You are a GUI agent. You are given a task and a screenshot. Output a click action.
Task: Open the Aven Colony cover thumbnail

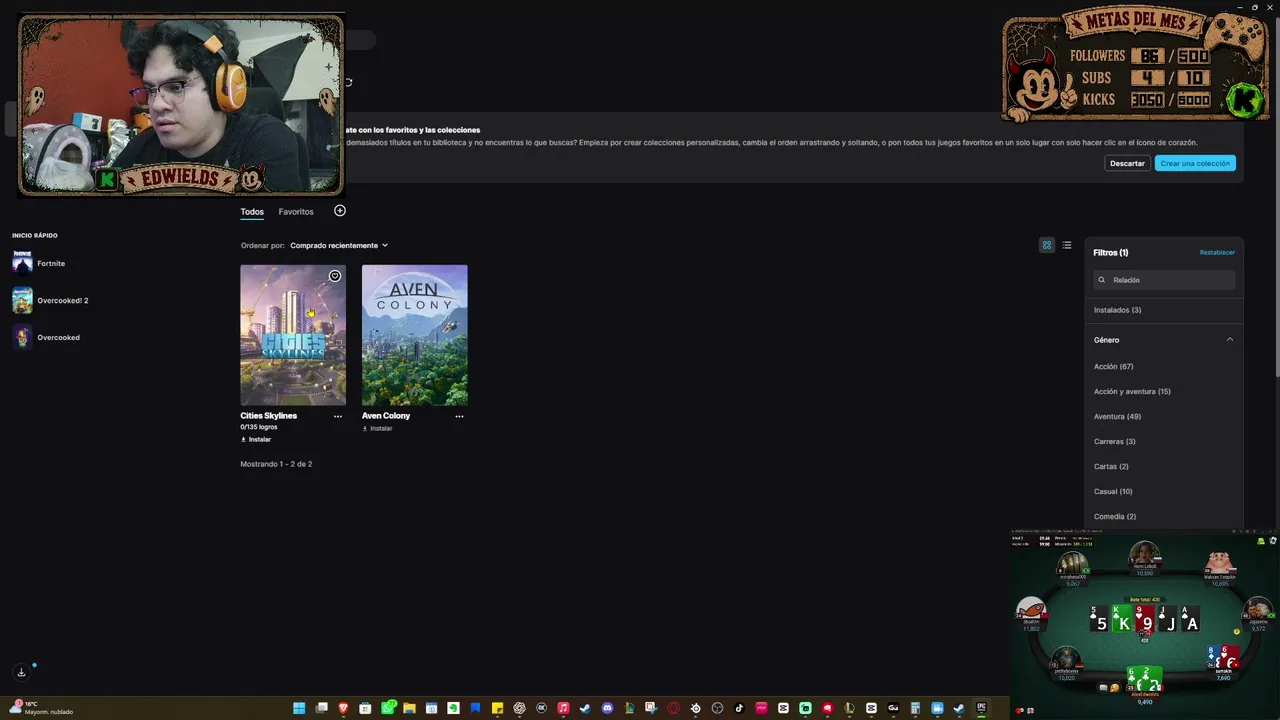(x=415, y=335)
